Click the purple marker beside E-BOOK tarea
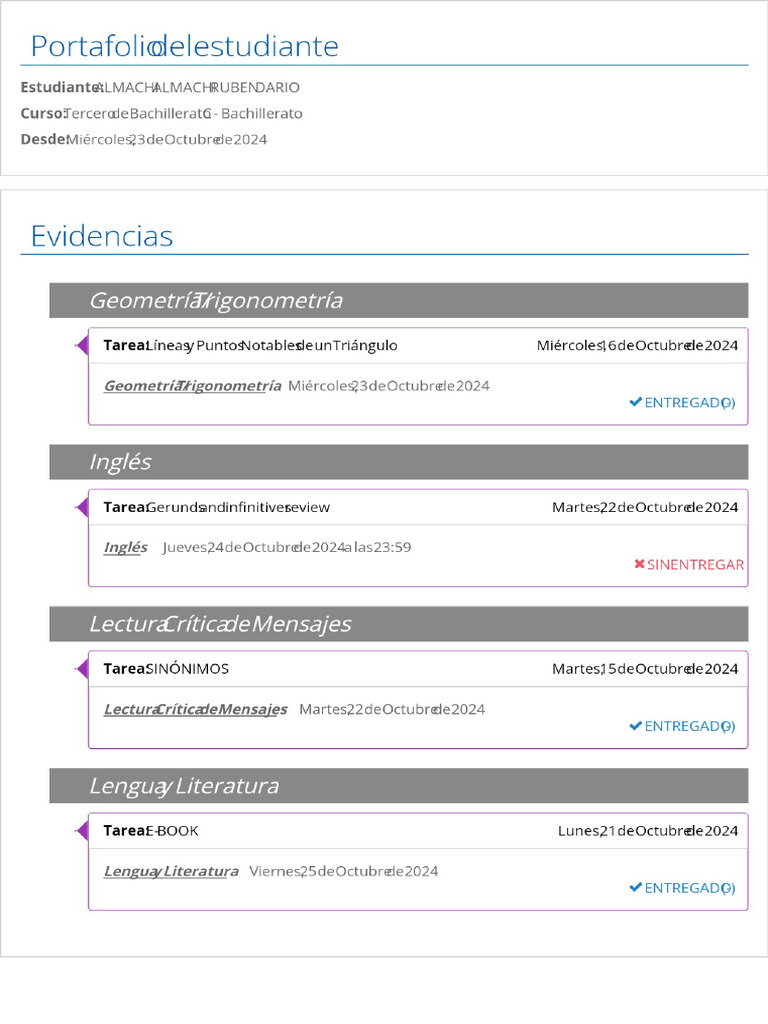 pyautogui.click(x=82, y=830)
